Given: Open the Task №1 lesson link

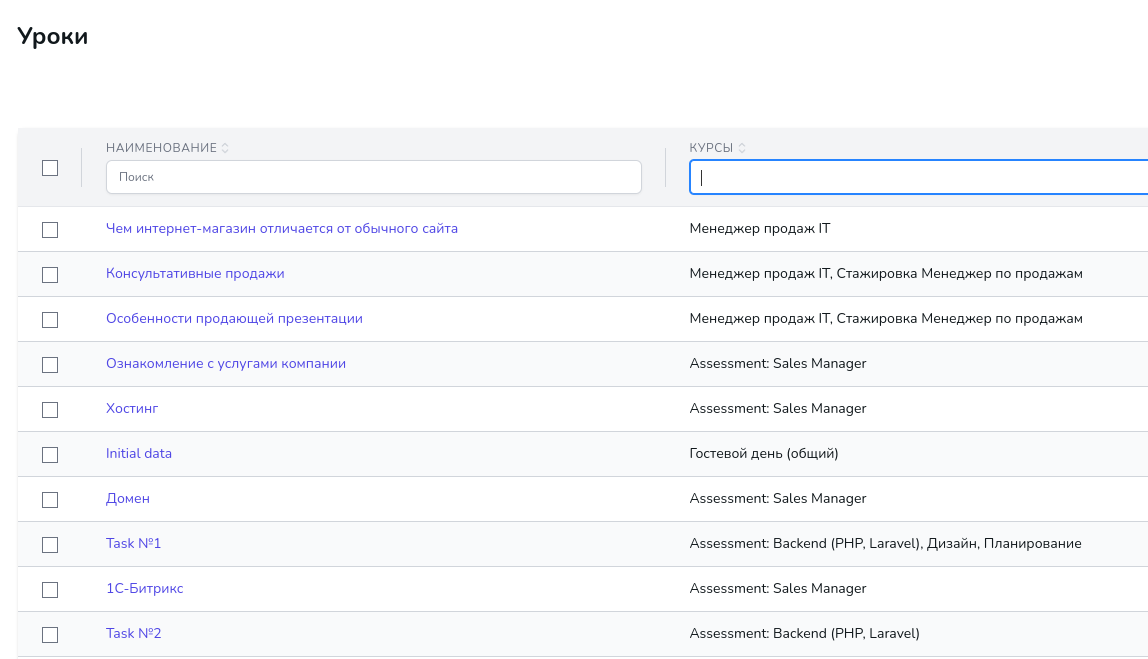Looking at the screenshot, I should click(133, 544).
